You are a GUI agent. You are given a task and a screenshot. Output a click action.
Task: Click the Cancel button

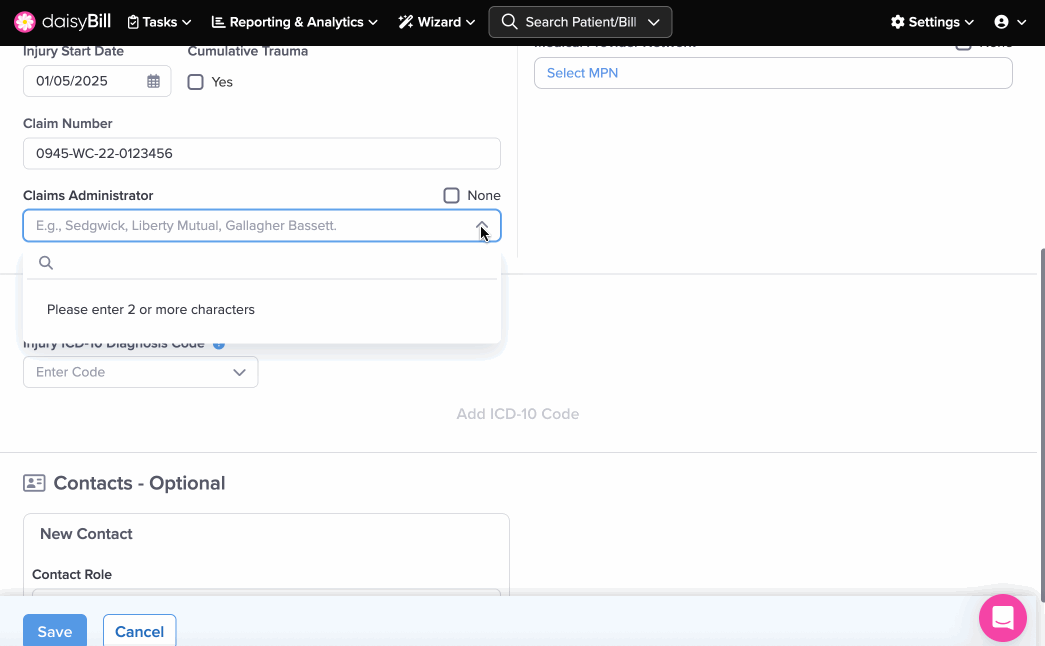tap(139, 631)
